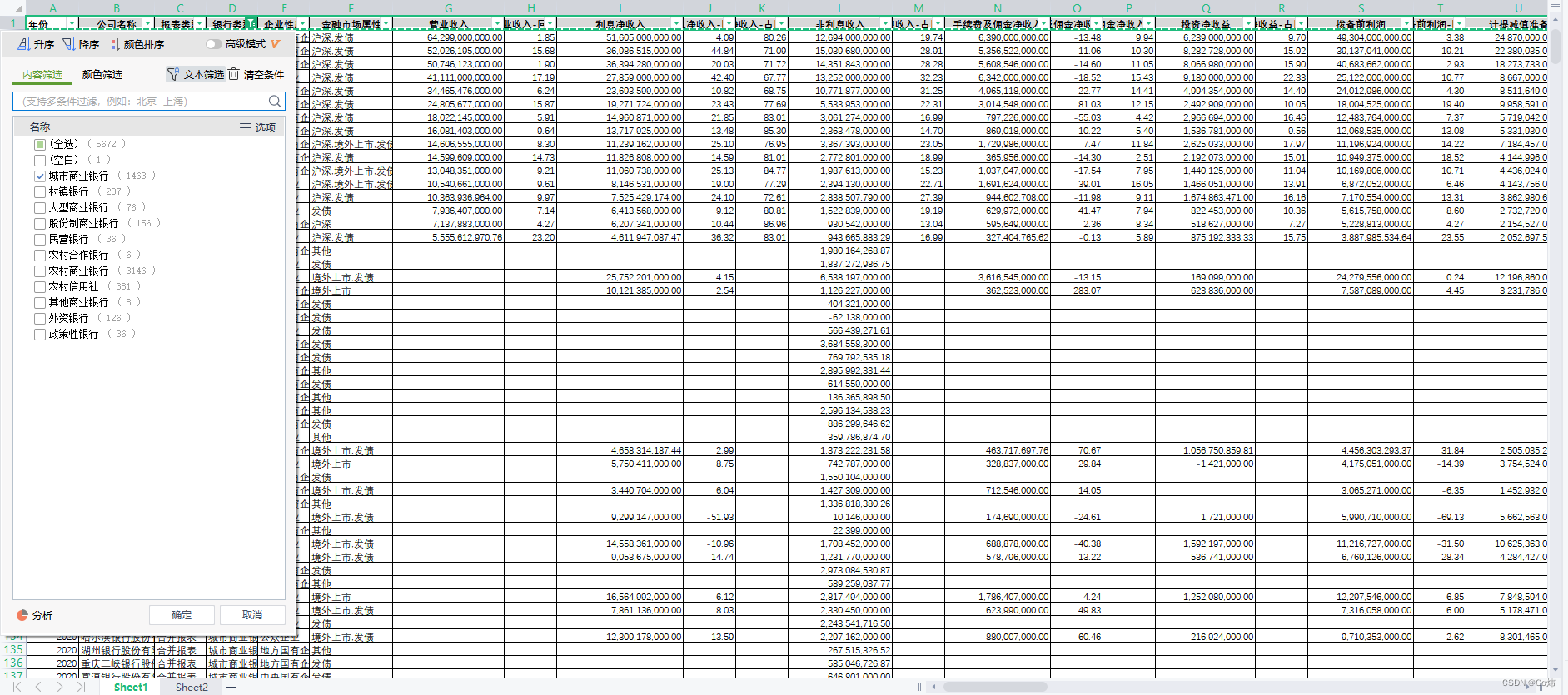
Task: Click cell containing 重庆三峡银行股份
Action: (117, 664)
